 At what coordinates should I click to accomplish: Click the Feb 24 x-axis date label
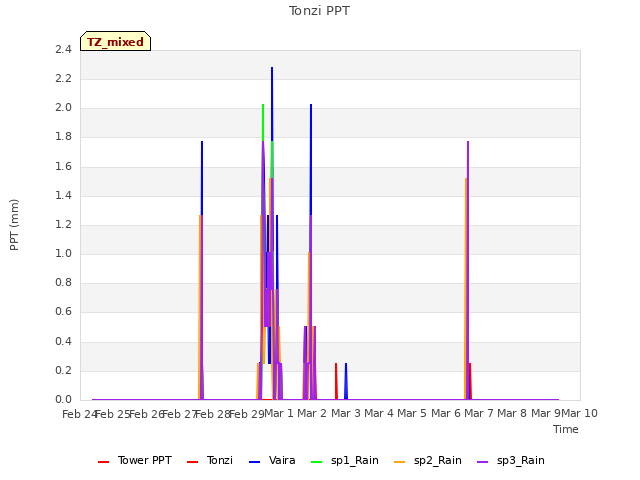80,414
